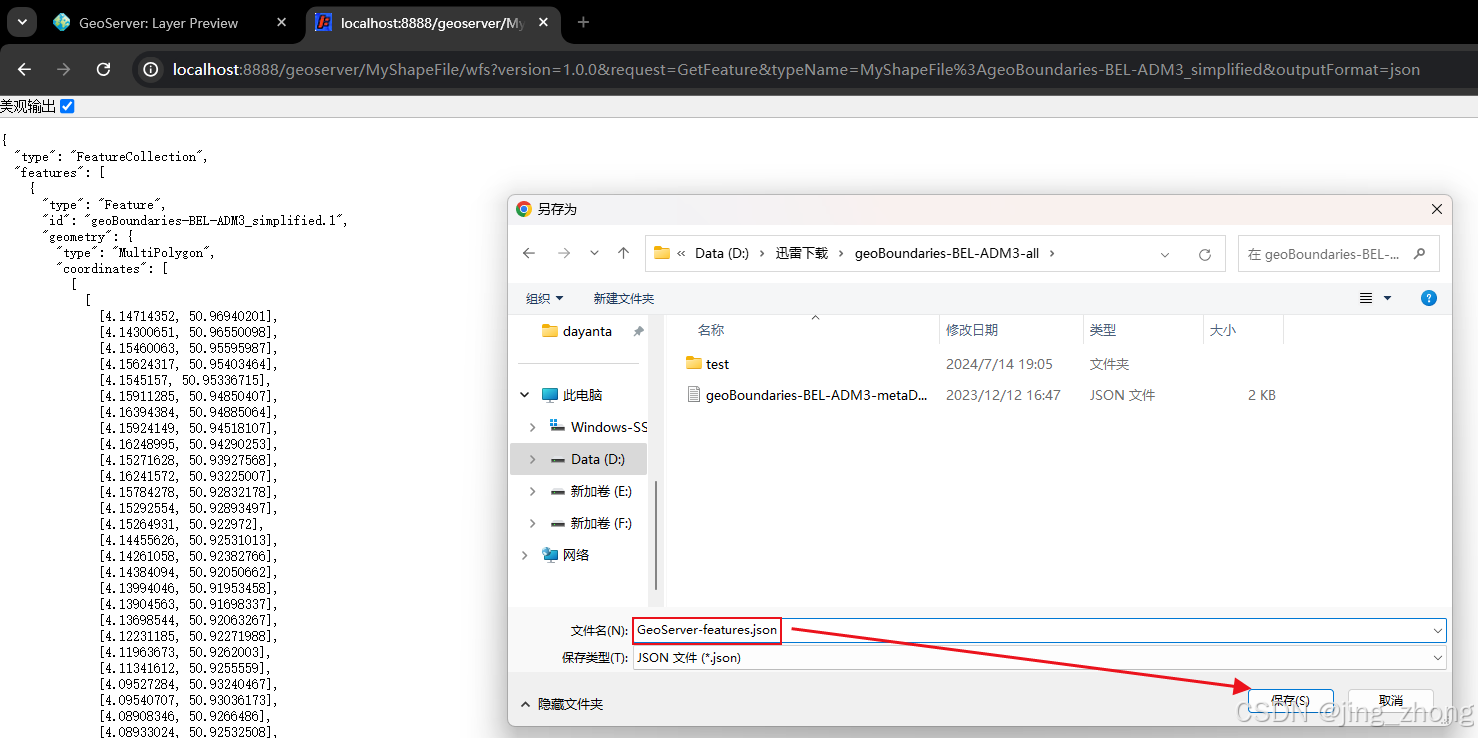This screenshot has width=1478, height=738.
Task: Change the file list view layout
Action: point(1366,298)
